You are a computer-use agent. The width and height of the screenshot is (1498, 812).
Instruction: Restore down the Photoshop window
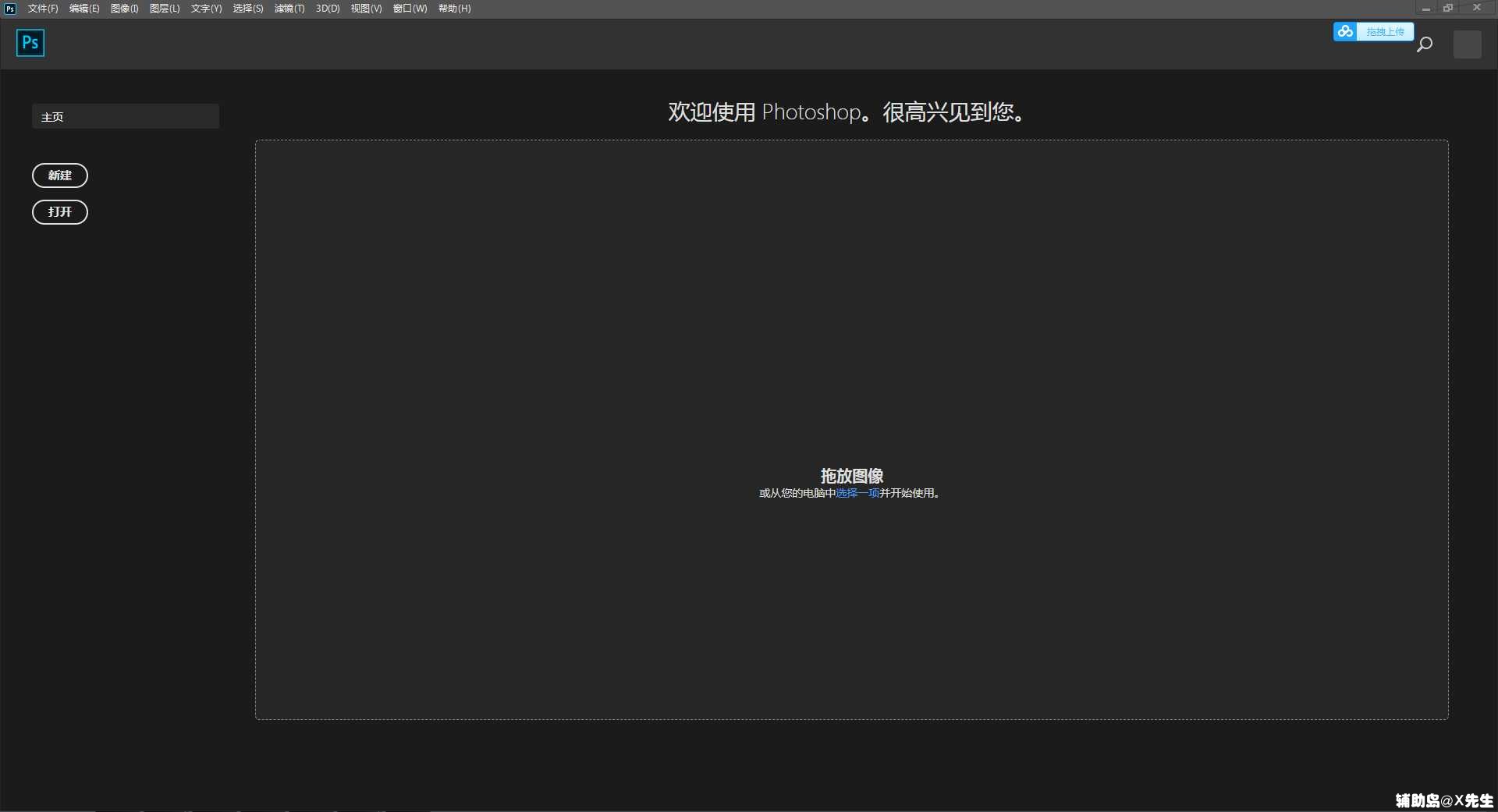(1448, 9)
